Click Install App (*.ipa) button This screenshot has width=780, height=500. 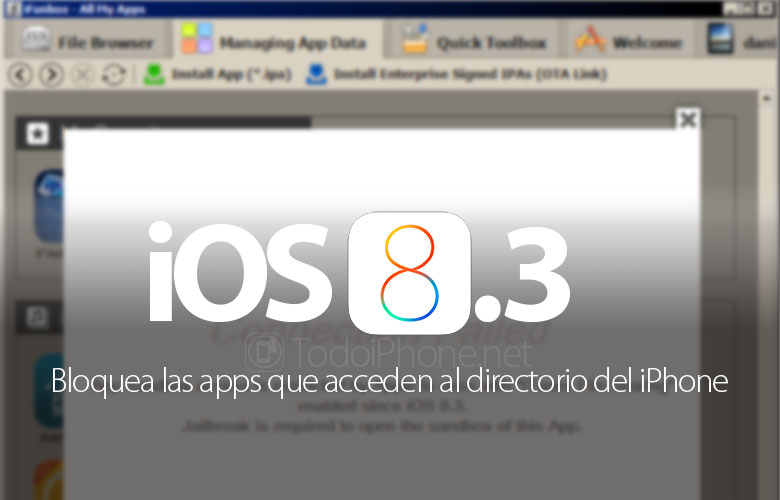click(x=217, y=75)
